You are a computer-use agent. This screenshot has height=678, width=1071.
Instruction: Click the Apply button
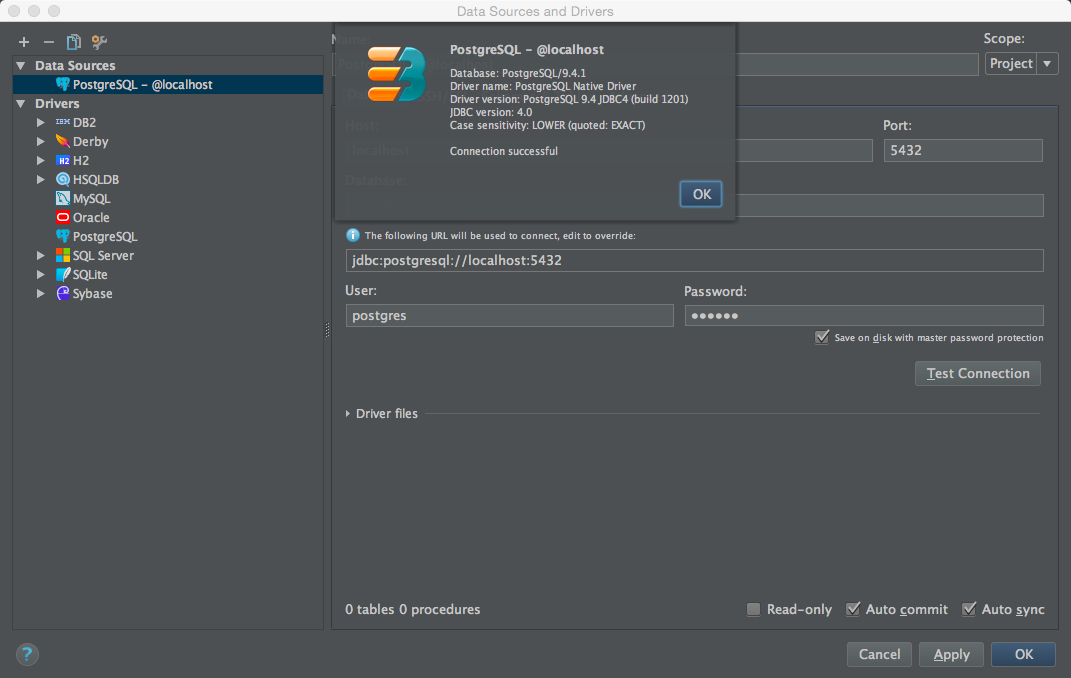(x=951, y=654)
